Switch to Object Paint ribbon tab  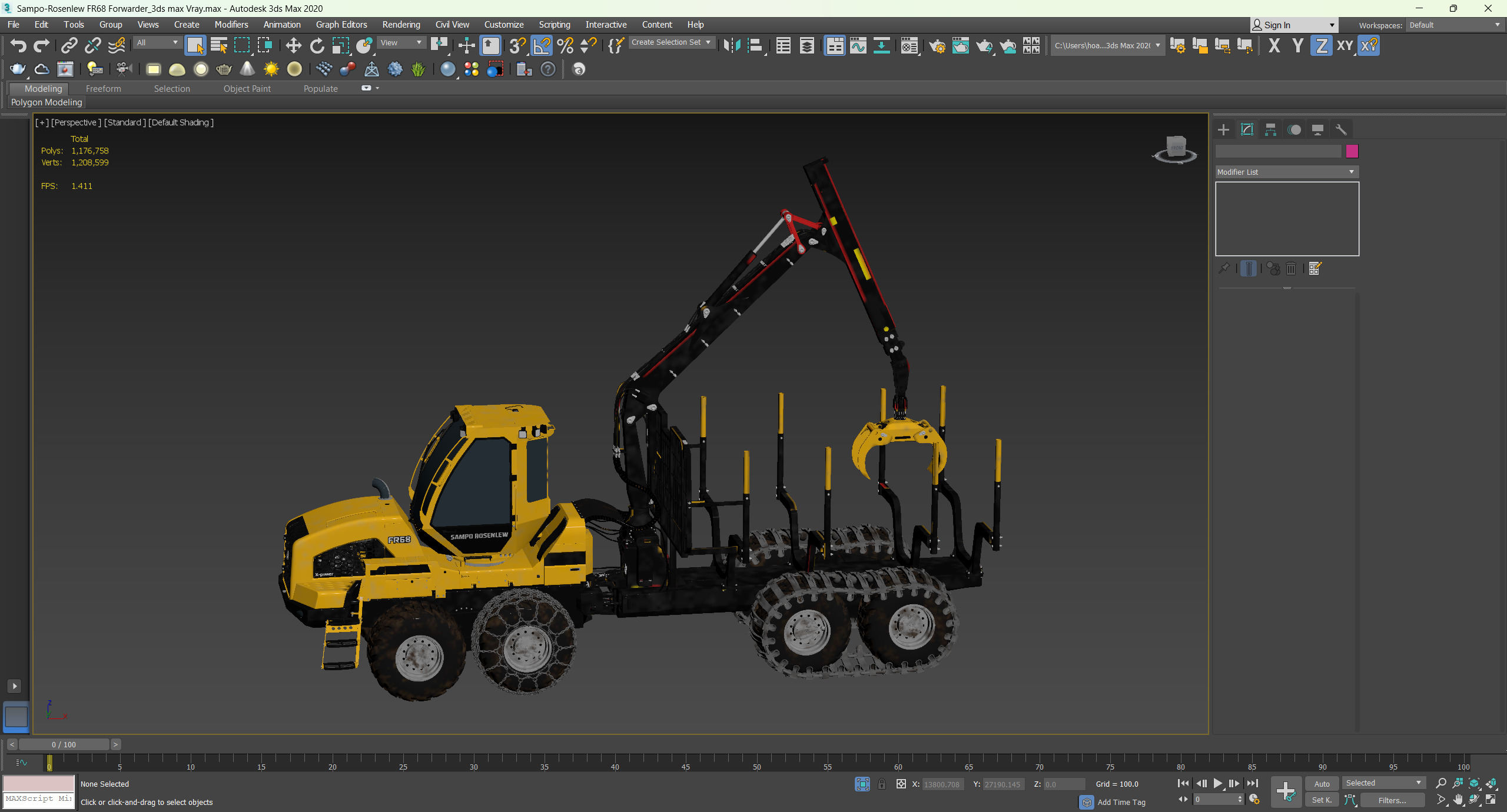[x=247, y=88]
